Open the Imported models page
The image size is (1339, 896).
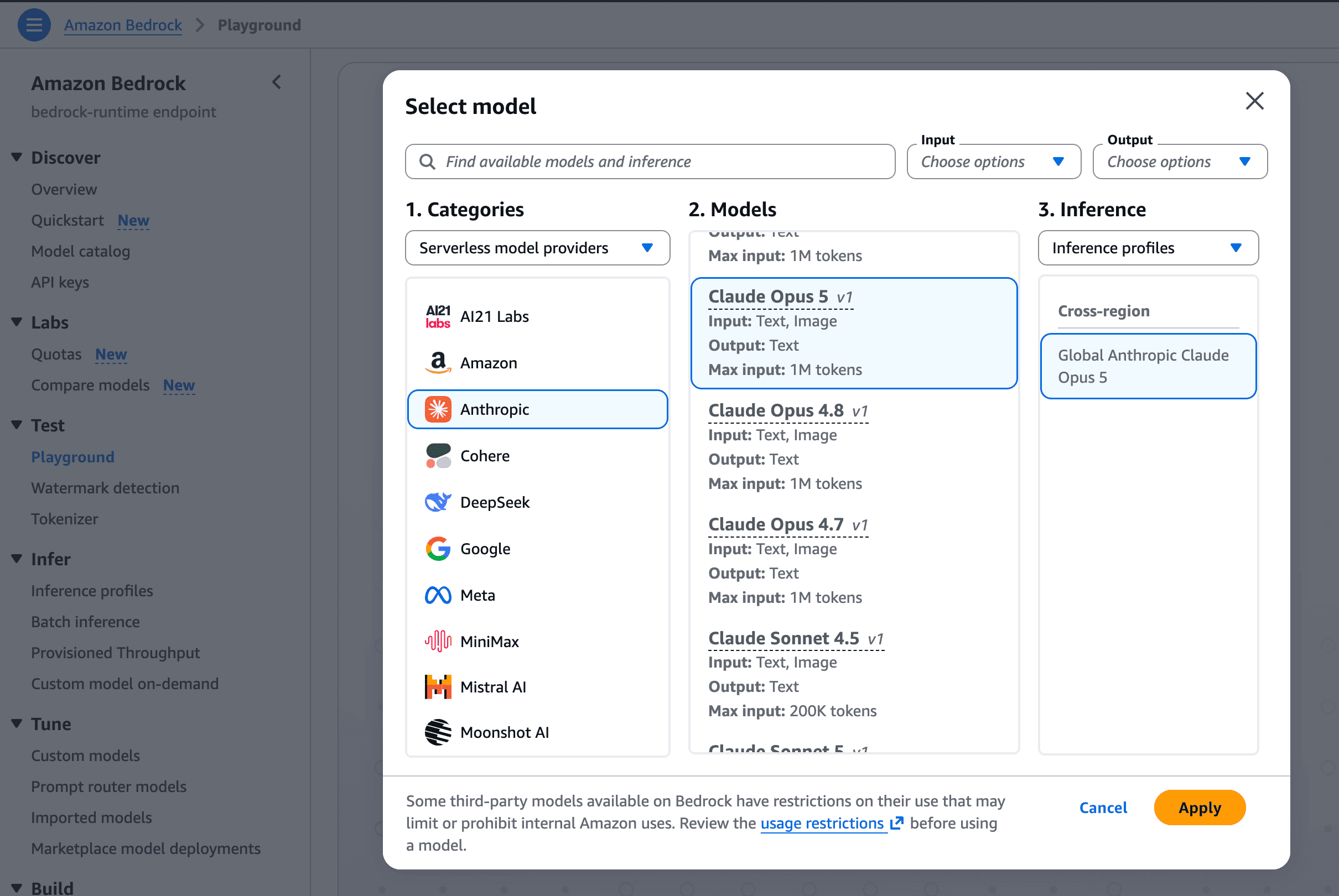91,817
